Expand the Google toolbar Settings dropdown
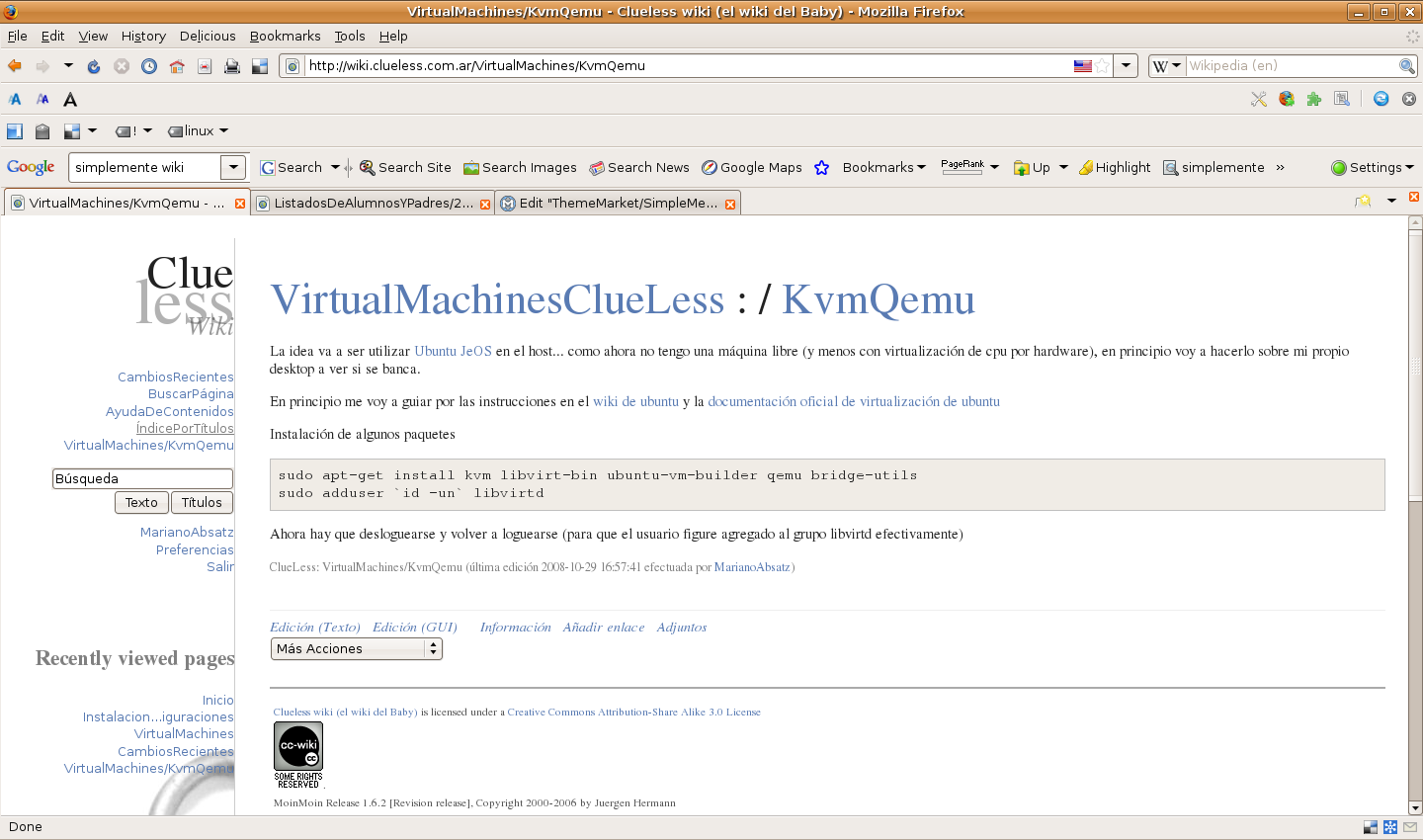The height and width of the screenshot is (840, 1423). [x=1373, y=168]
